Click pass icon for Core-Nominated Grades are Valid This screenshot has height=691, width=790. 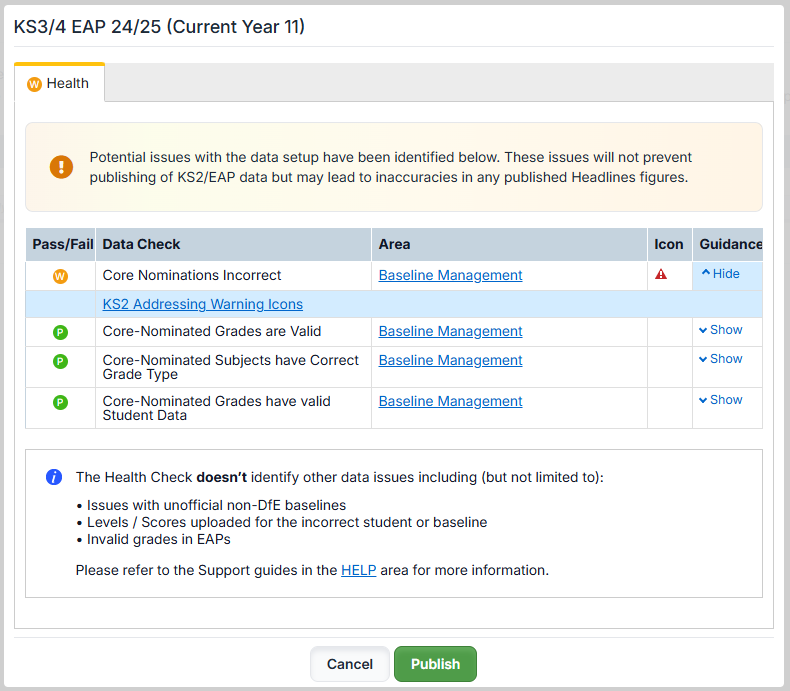(60, 332)
